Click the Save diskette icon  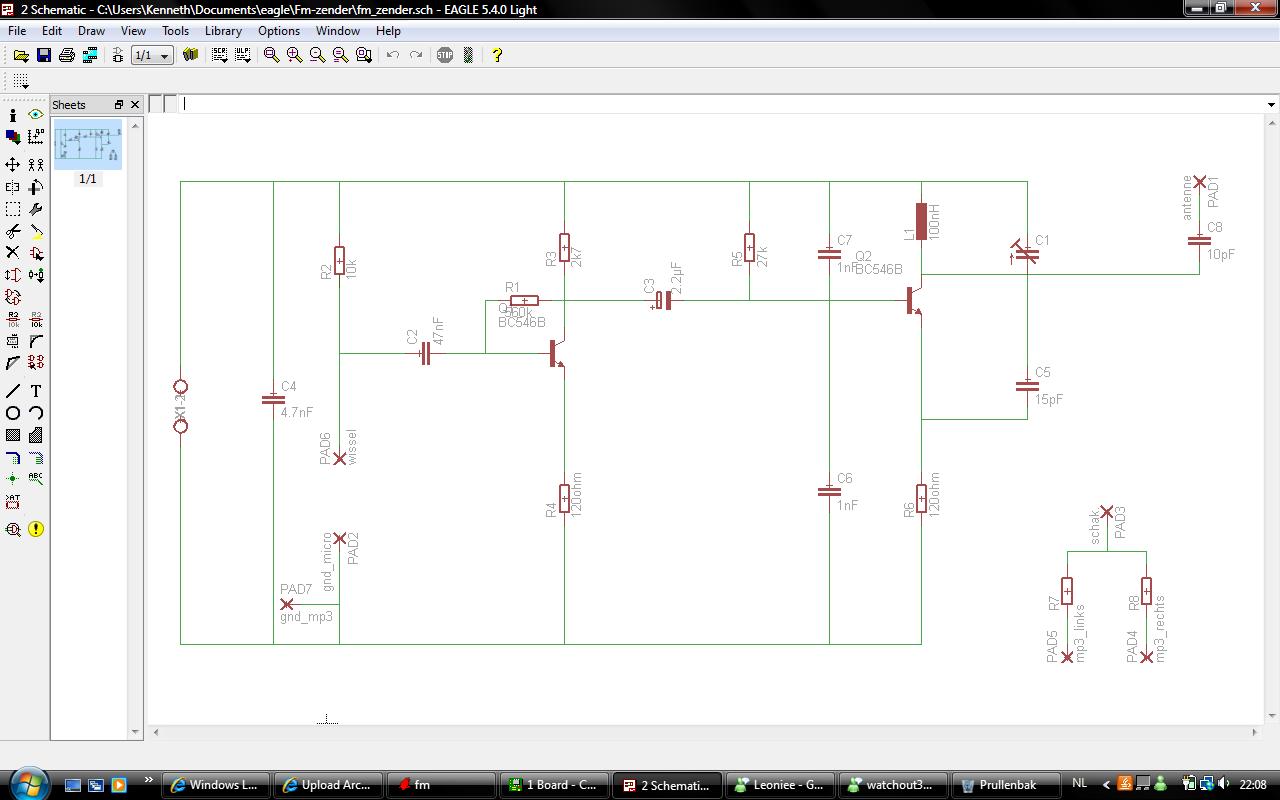44,55
